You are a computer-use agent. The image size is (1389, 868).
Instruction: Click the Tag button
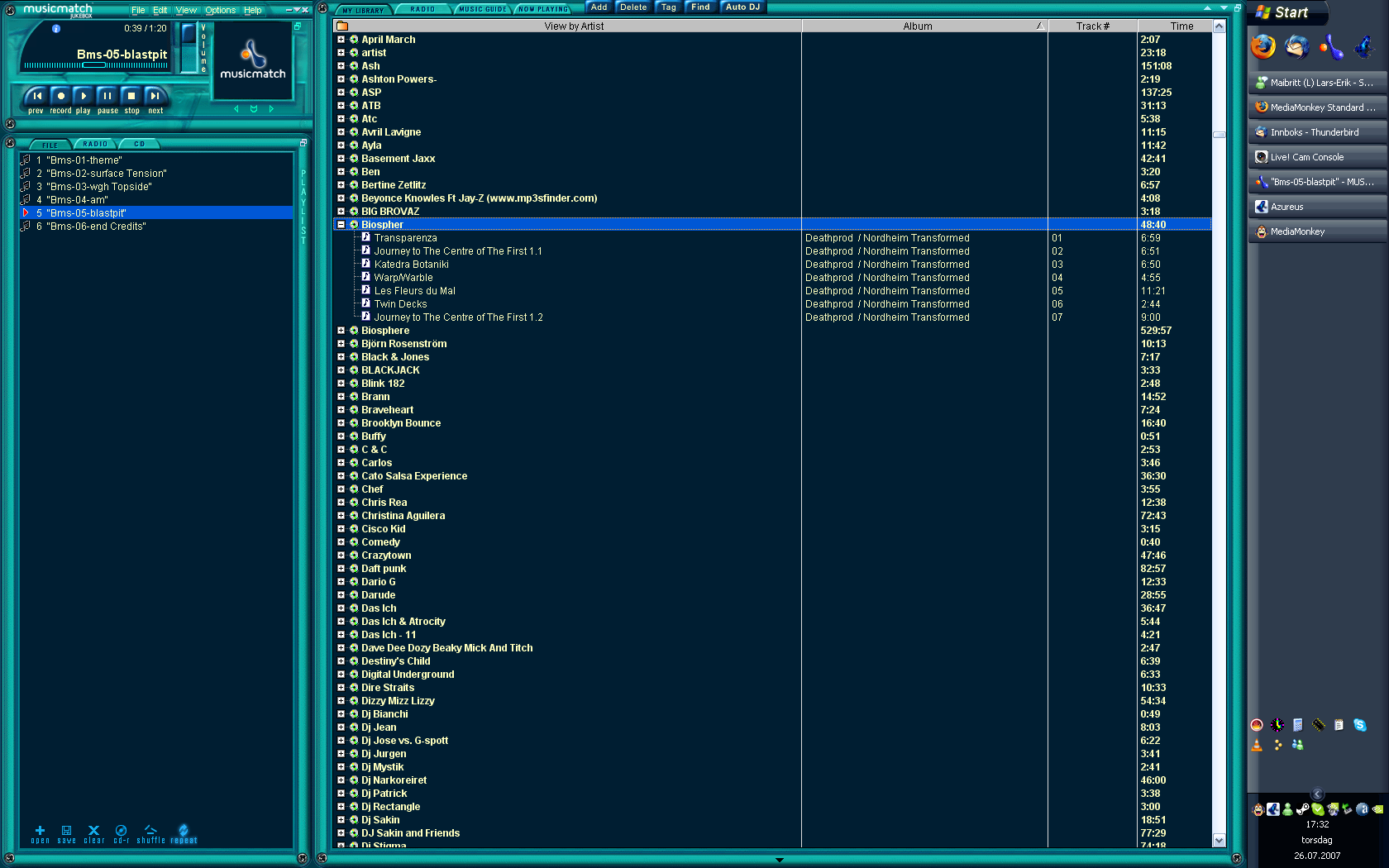tap(669, 7)
